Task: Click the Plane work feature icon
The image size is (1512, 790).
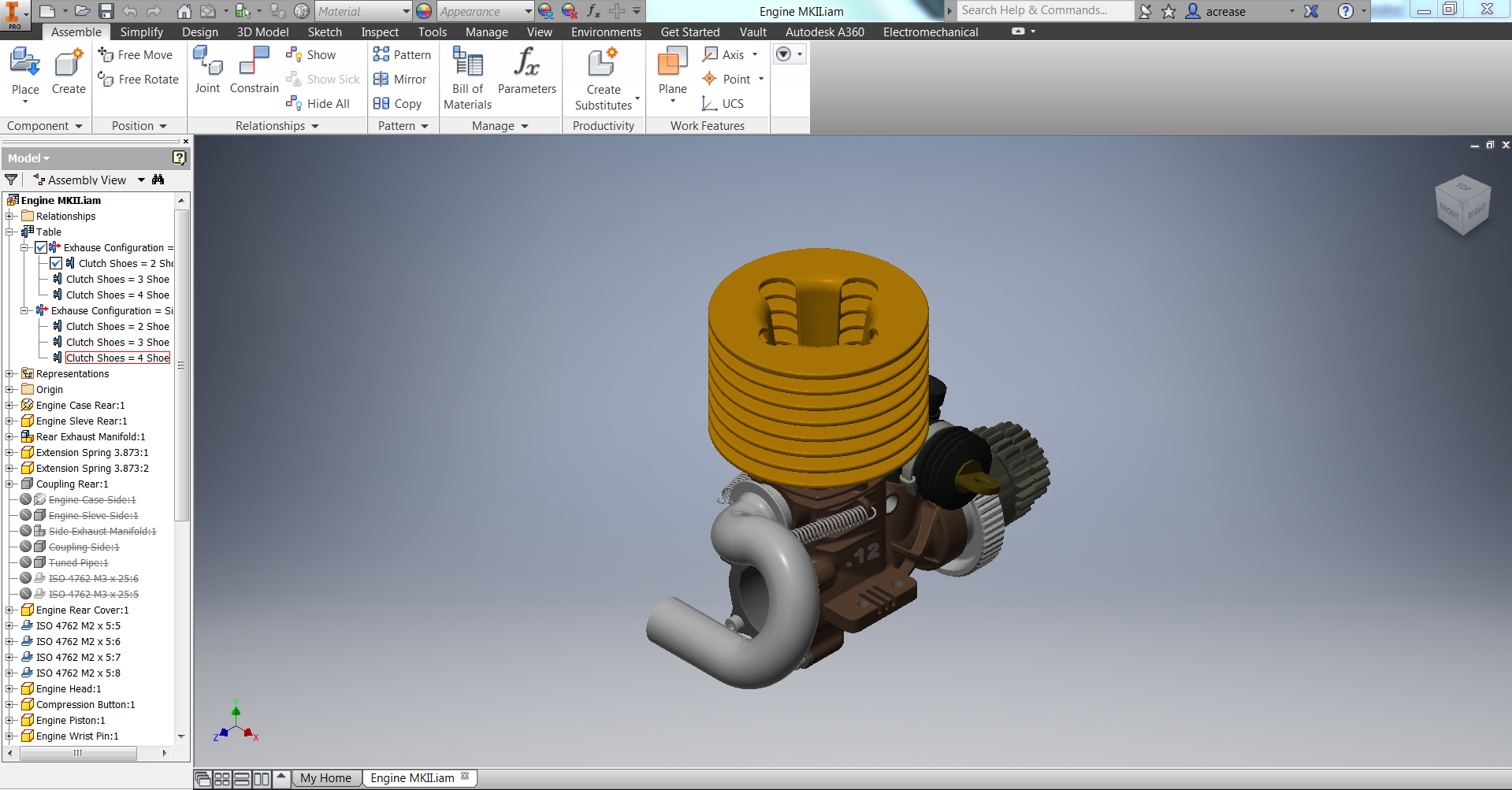Action: [672, 65]
